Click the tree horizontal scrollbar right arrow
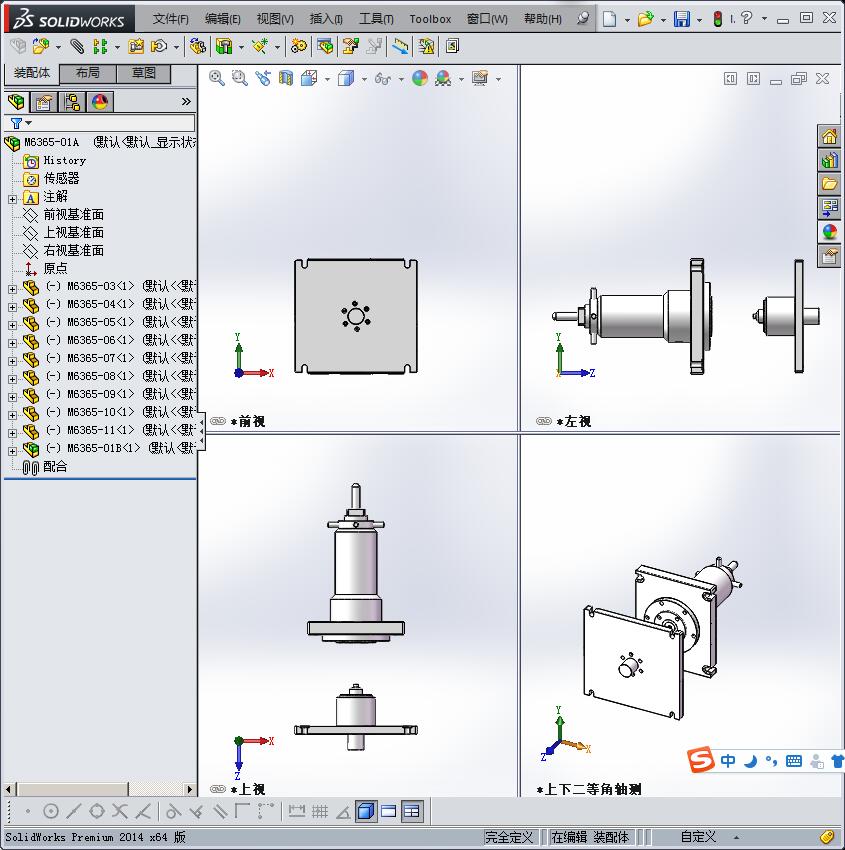This screenshot has height=850, width=845. 189,789
